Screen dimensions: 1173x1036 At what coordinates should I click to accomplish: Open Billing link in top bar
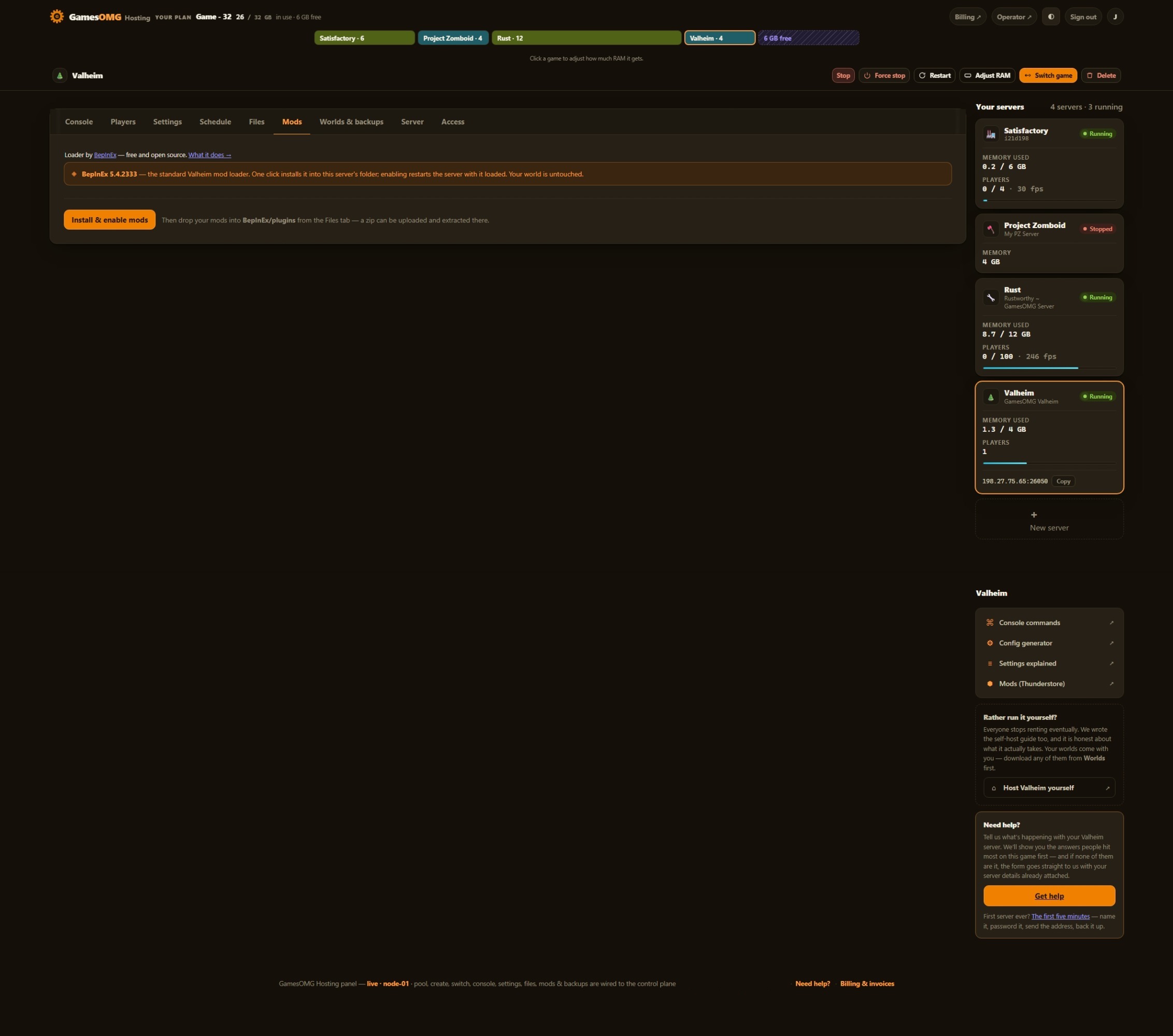click(x=967, y=17)
